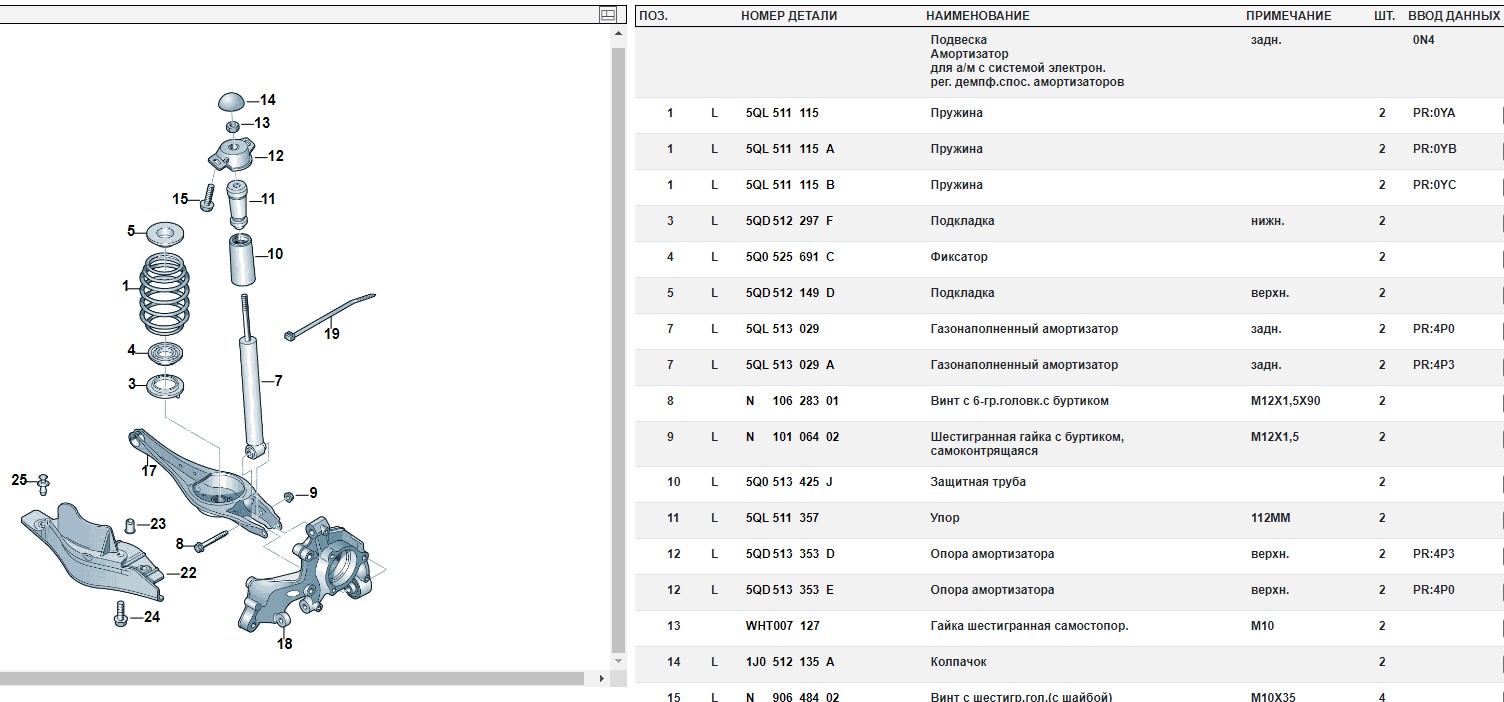This screenshot has height=702, width=1504.
Task: Click the diagram scrollbar up arrow
Action: [618, 36]
